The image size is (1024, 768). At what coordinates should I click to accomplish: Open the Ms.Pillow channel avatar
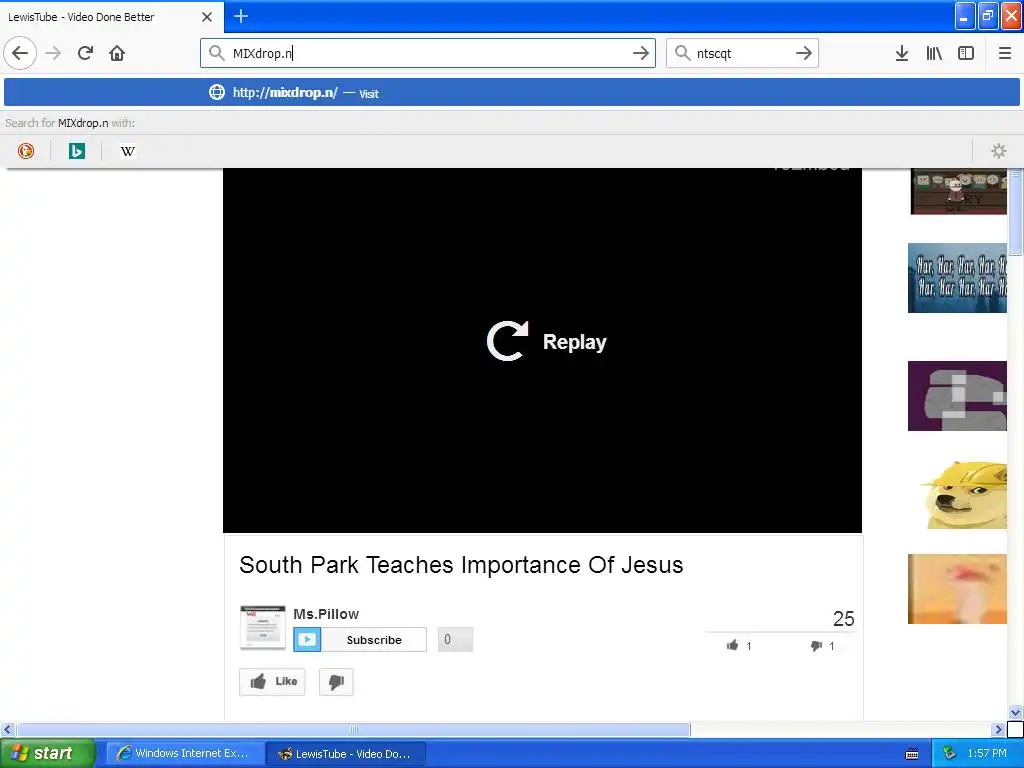coord(263,628)
